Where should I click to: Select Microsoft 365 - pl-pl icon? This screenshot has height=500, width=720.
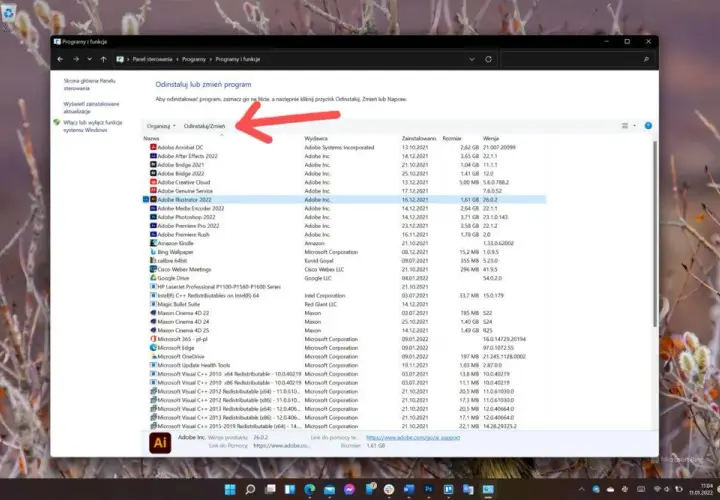click(153, 339)
